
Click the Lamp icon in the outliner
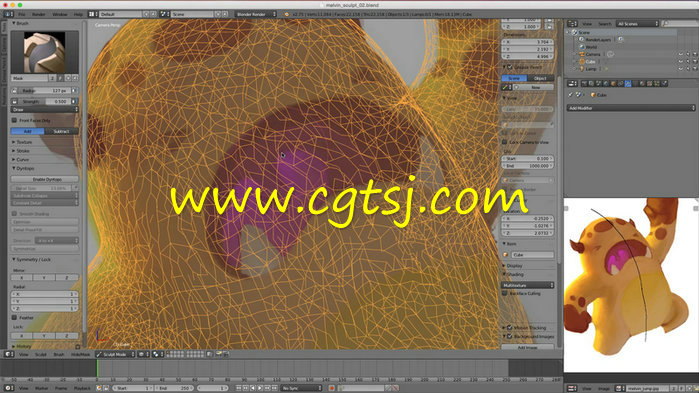582,69
